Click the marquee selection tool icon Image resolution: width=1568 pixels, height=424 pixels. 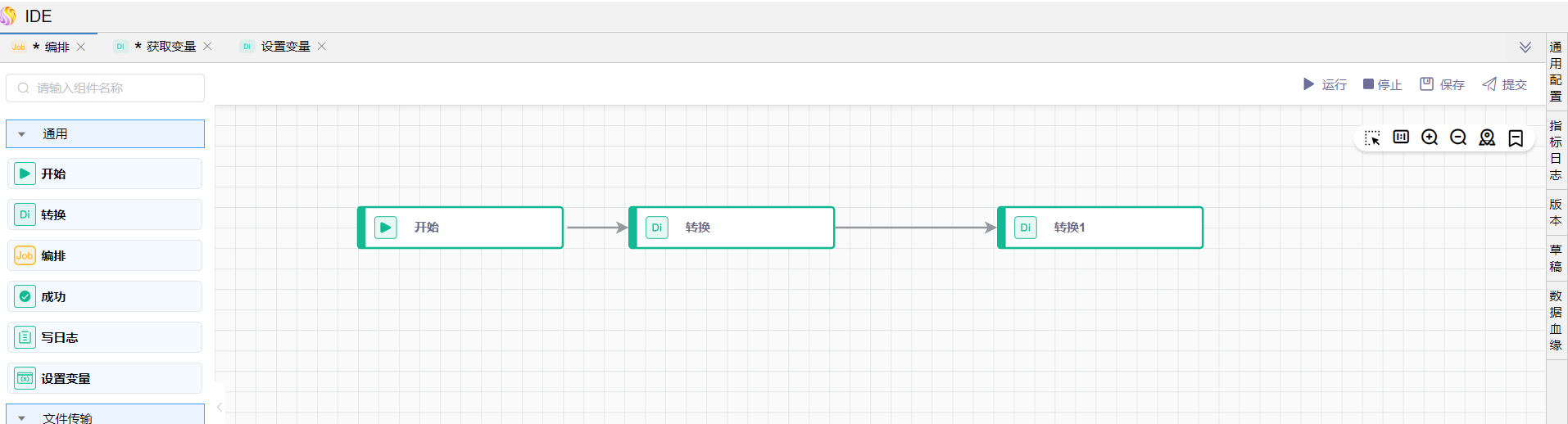tap(1372, 138)
